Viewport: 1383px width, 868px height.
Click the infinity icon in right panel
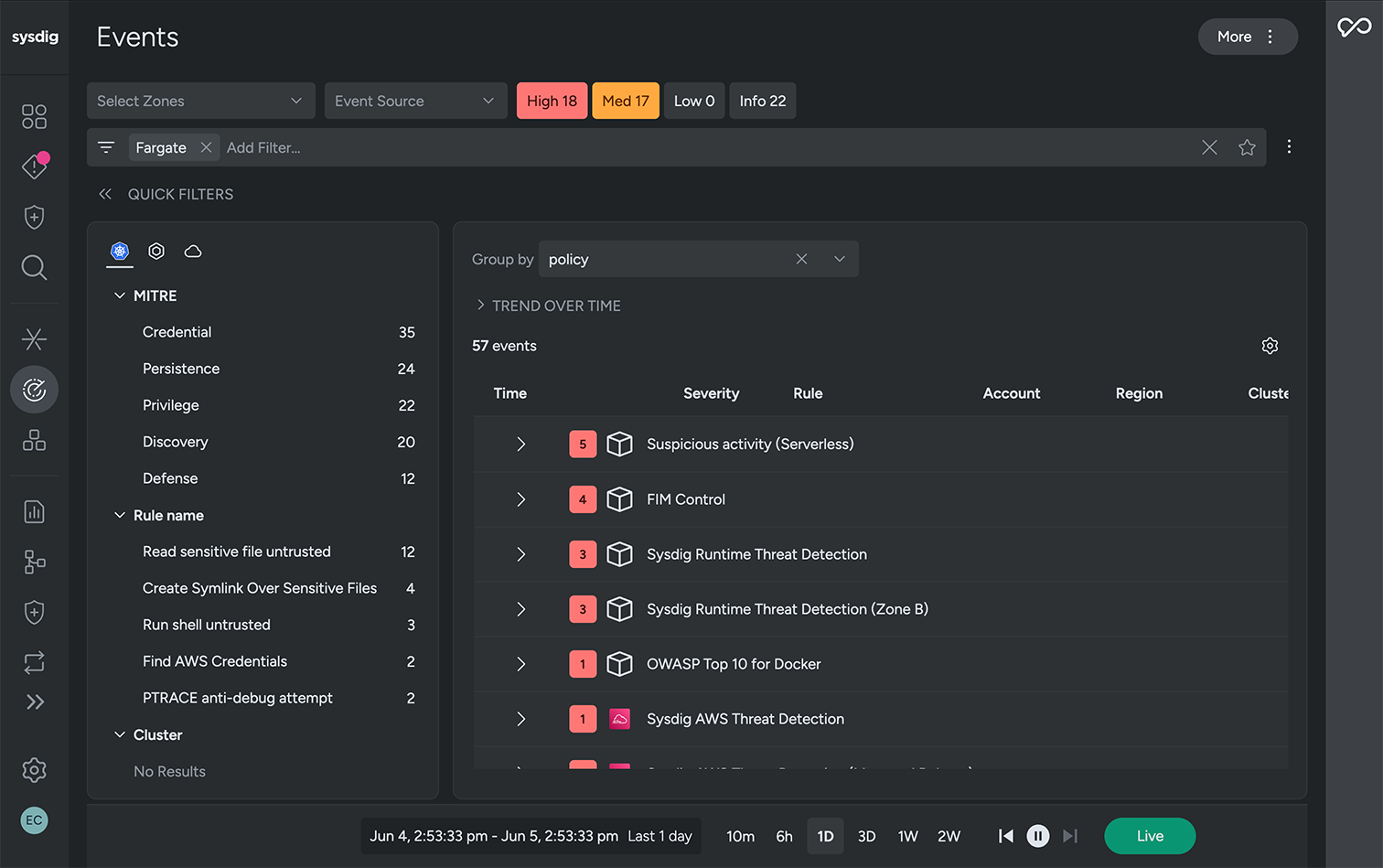click(x=1355, y=27)
